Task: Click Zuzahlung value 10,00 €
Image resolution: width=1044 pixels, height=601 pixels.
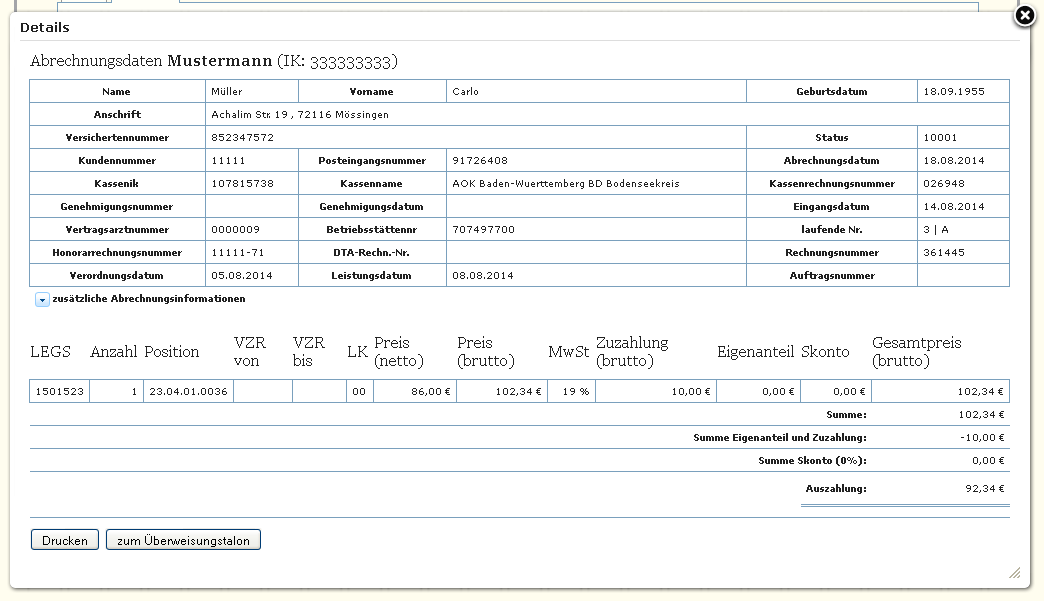Action: point(690,391)
